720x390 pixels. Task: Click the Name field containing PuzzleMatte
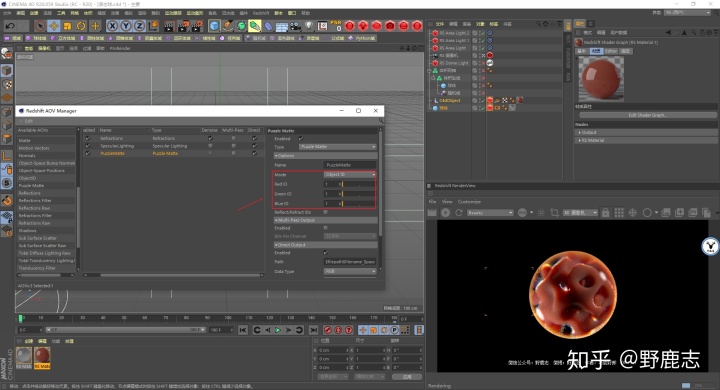coord(350,164)
